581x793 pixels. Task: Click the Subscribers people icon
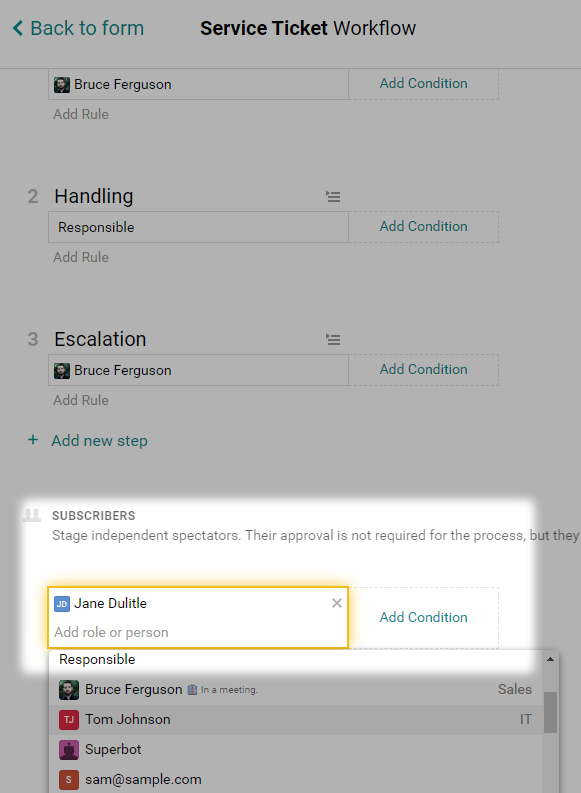click(32, 515)
